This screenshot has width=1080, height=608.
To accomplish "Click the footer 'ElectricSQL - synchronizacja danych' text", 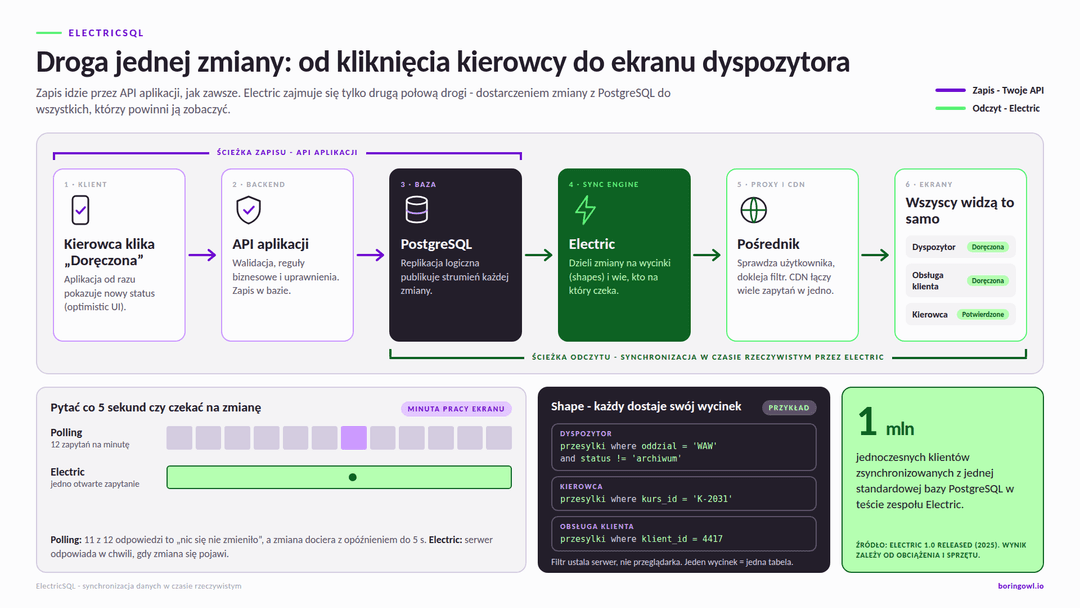I will [x=138, y=586].
